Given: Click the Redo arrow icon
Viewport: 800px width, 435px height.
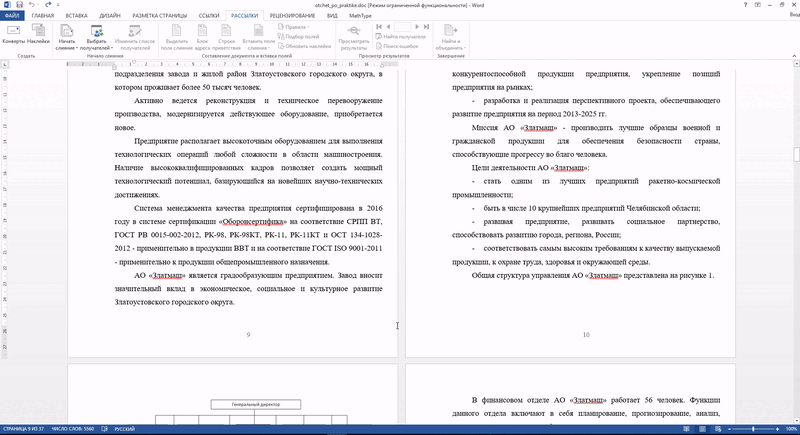Looking at the screenshot, I should click(x=48, y=5).
